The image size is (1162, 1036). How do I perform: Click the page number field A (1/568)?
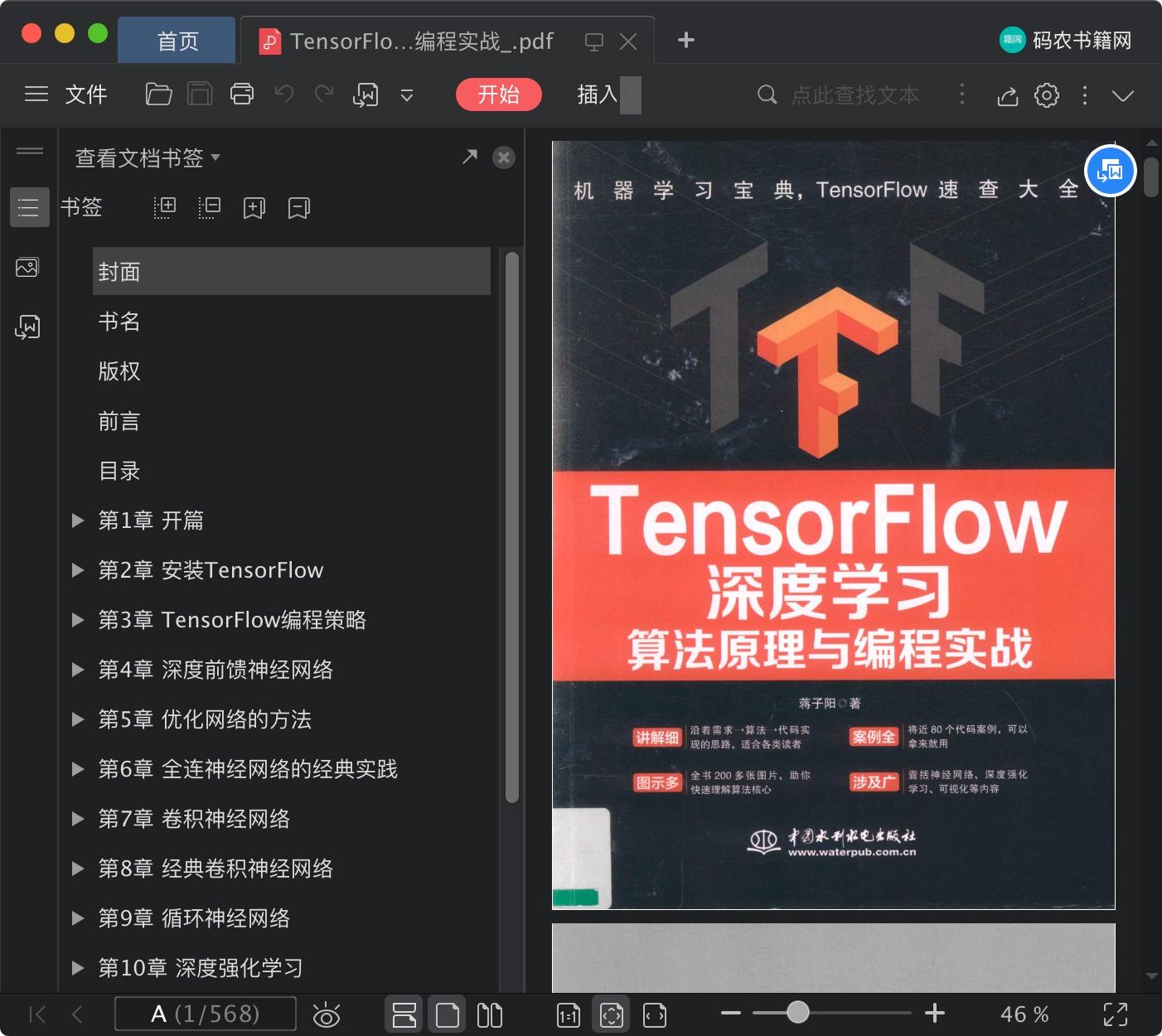pos(206,1014)
